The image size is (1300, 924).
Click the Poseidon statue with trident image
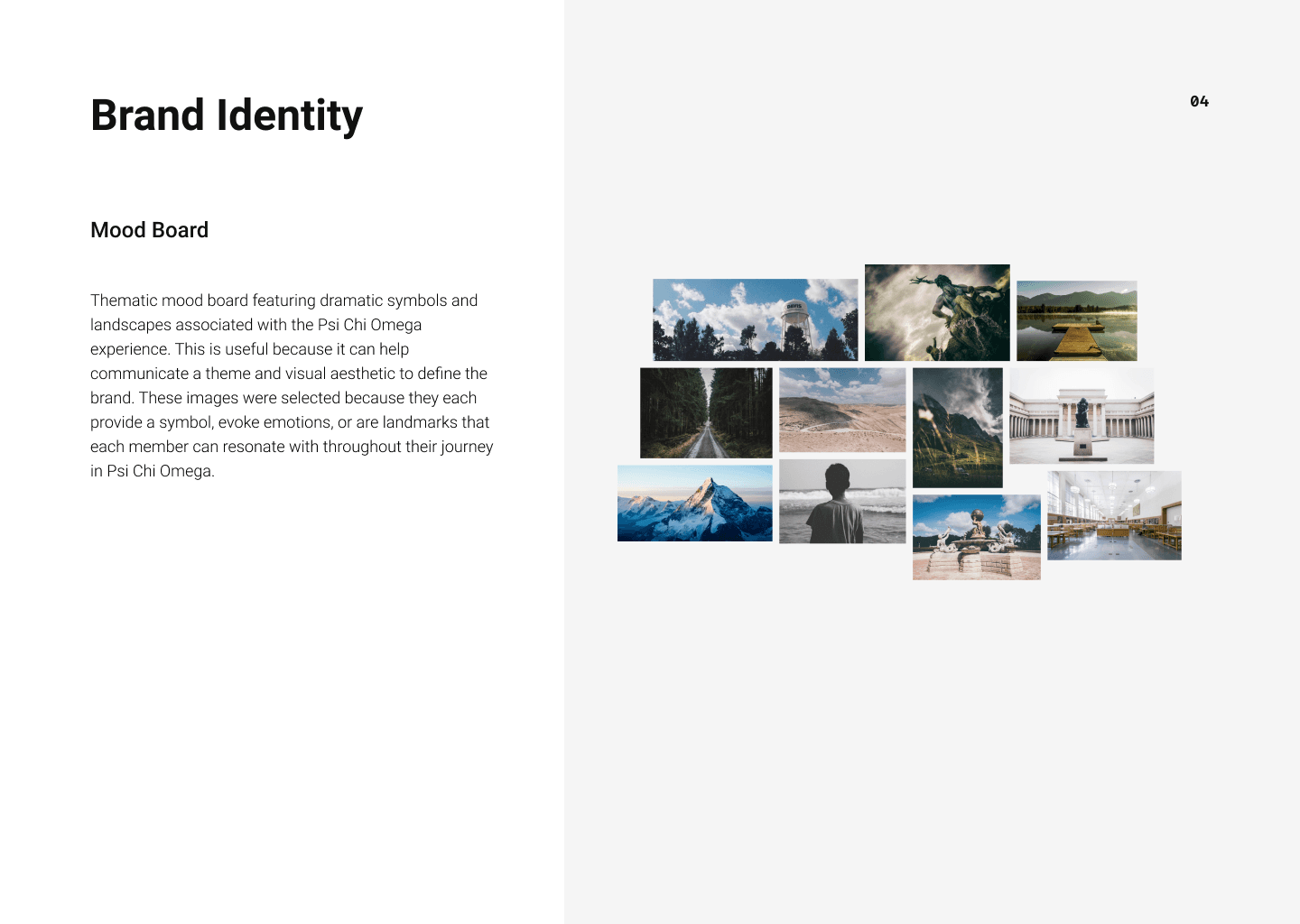[937, 312]
